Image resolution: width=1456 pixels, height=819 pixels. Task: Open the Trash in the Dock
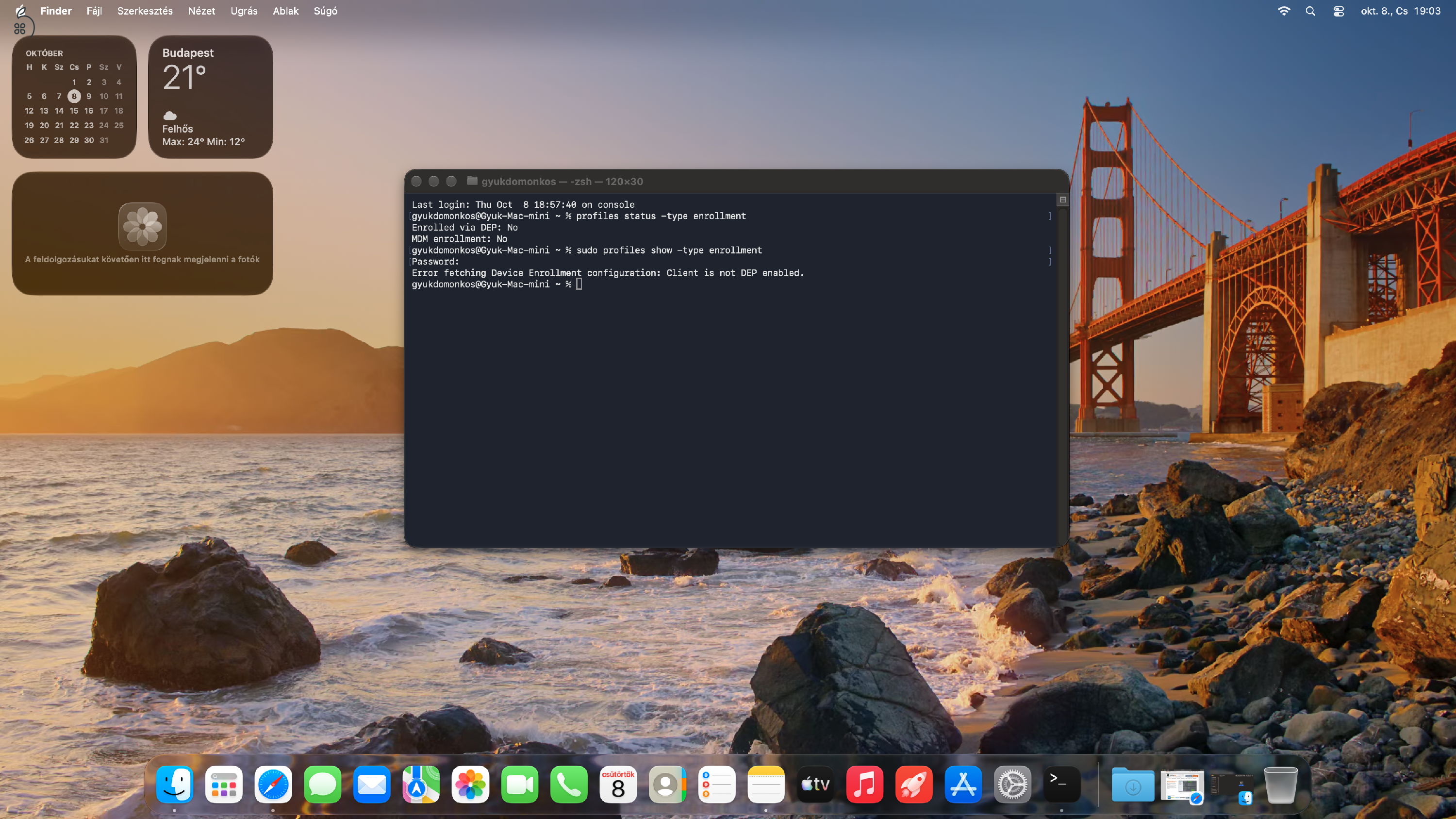pyautogui.click(x=1280, y=785)
